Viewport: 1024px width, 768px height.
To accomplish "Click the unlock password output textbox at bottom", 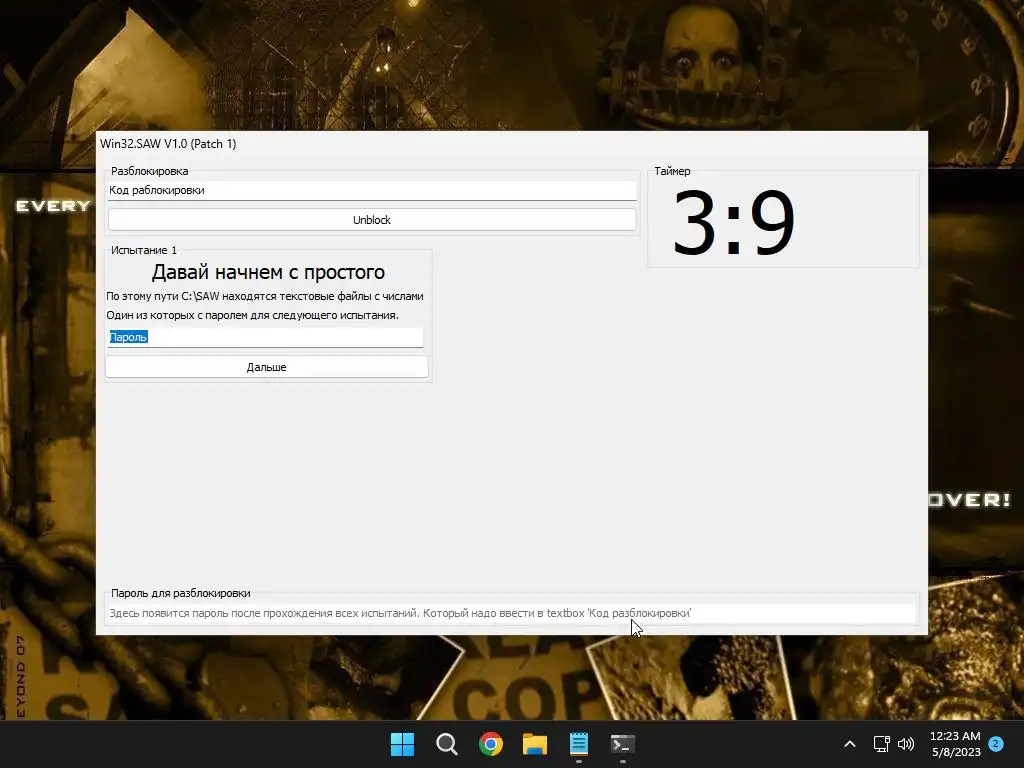I will pos(511,613).
